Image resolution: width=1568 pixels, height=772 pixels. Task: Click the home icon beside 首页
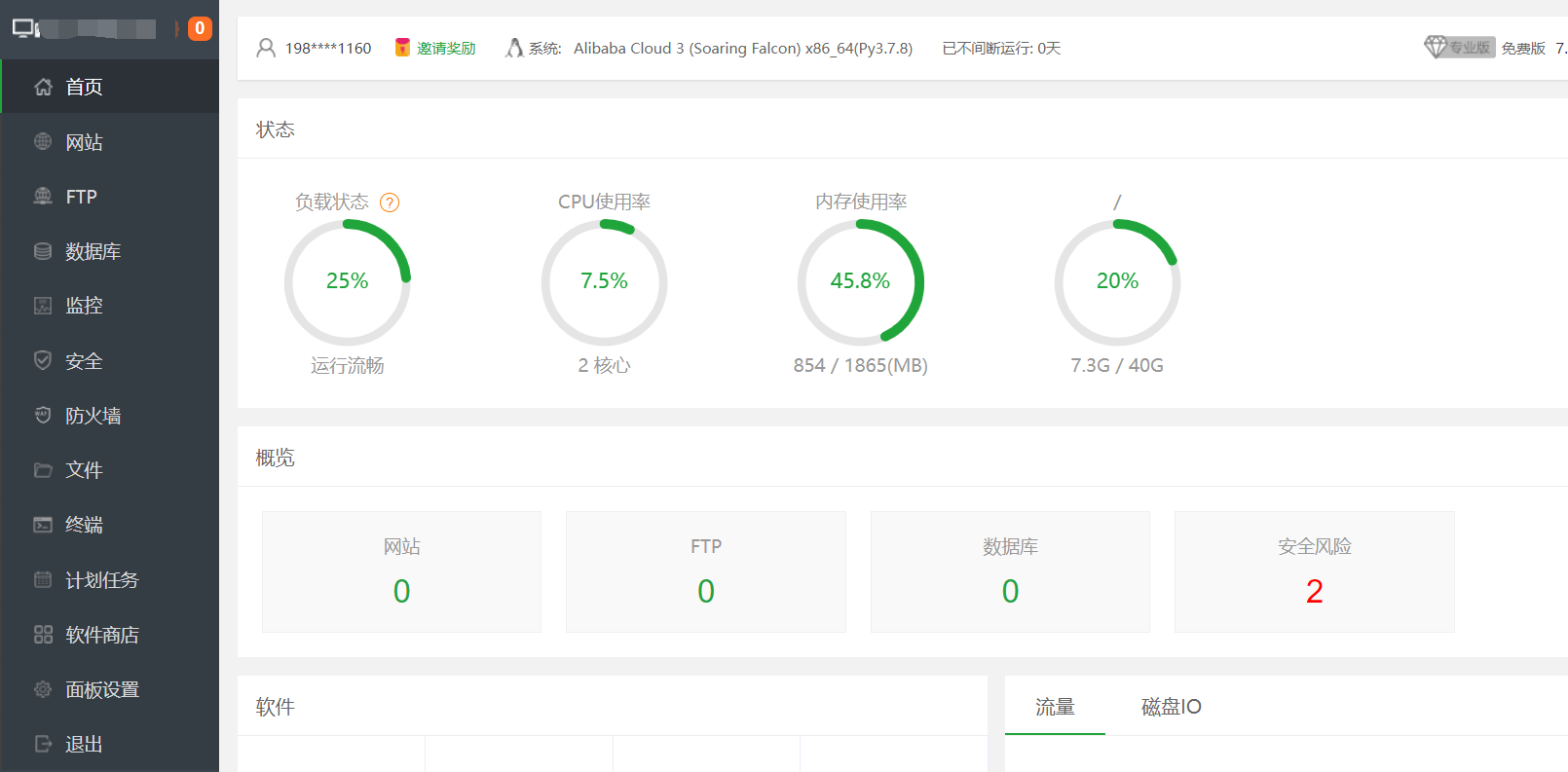pos(43,87)
